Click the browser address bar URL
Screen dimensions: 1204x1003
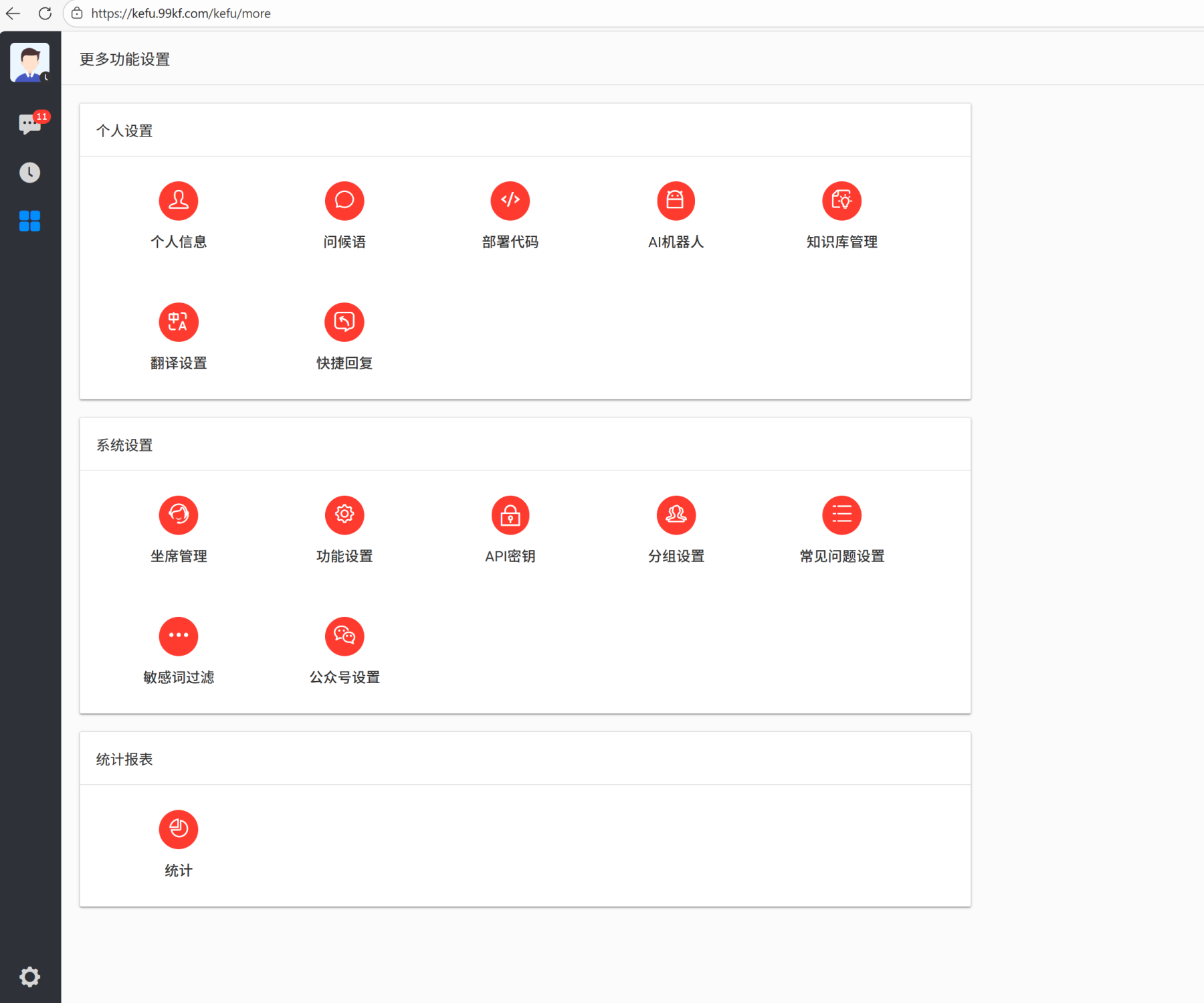[181, 13]
